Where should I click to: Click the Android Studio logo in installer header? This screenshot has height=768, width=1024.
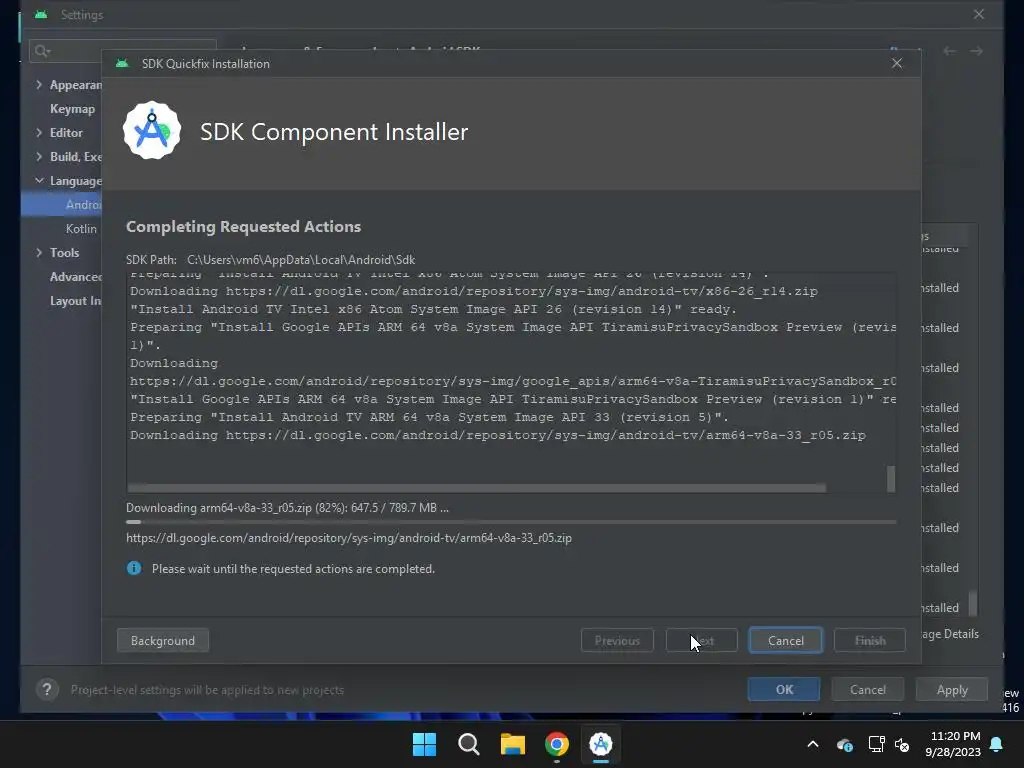coord(152,131)
